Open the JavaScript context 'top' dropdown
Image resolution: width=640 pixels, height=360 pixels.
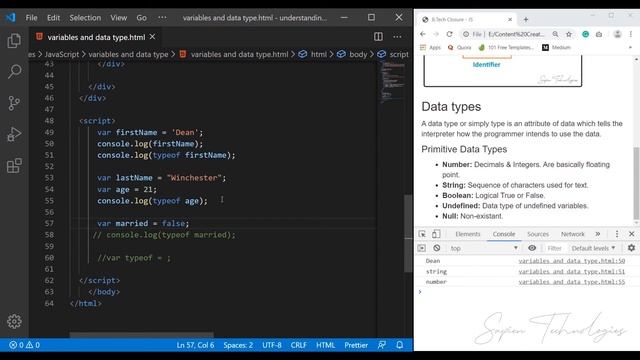point(484,248)
